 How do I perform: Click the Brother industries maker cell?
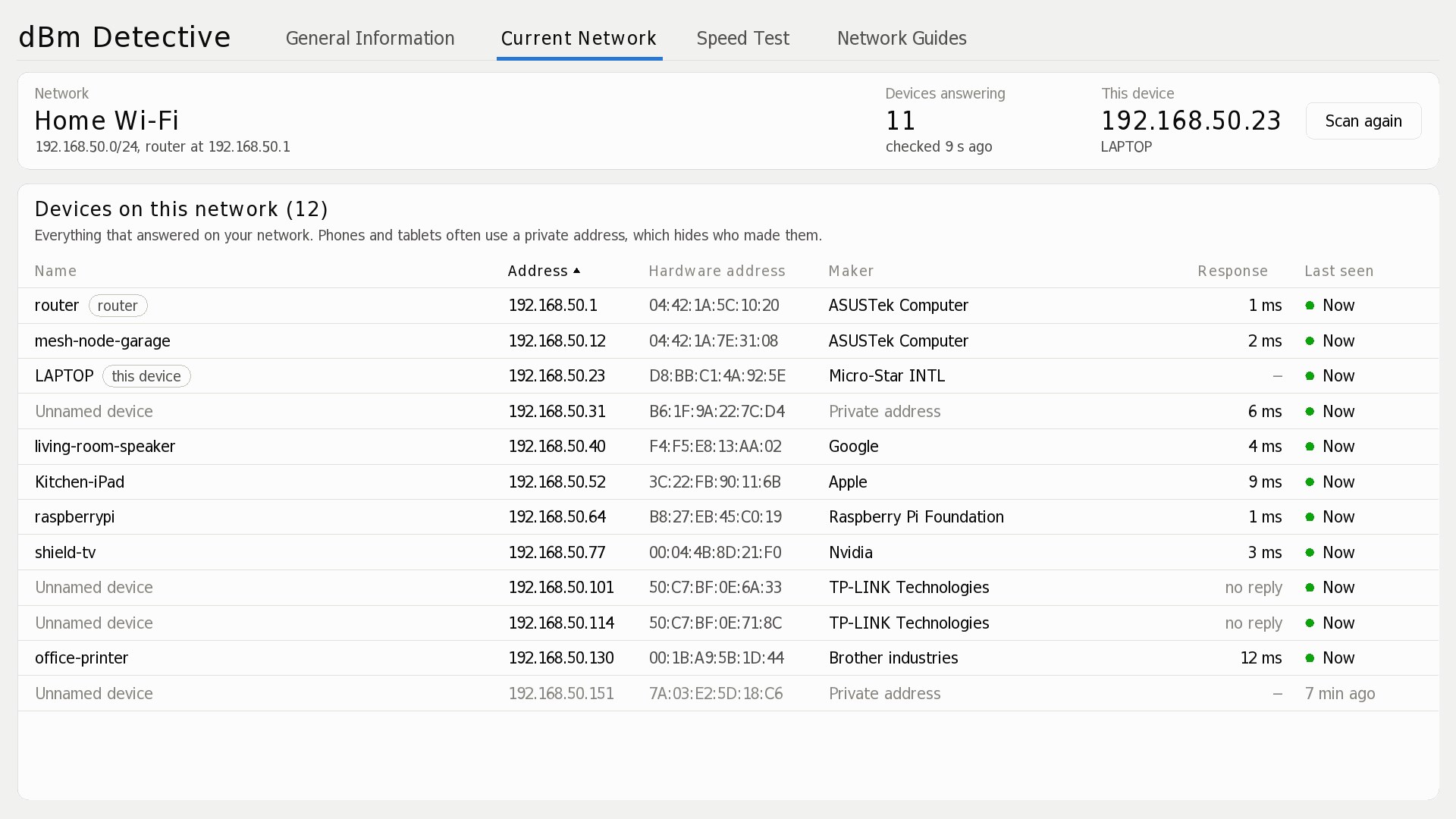pyautogui.click(x=893, y=658)
